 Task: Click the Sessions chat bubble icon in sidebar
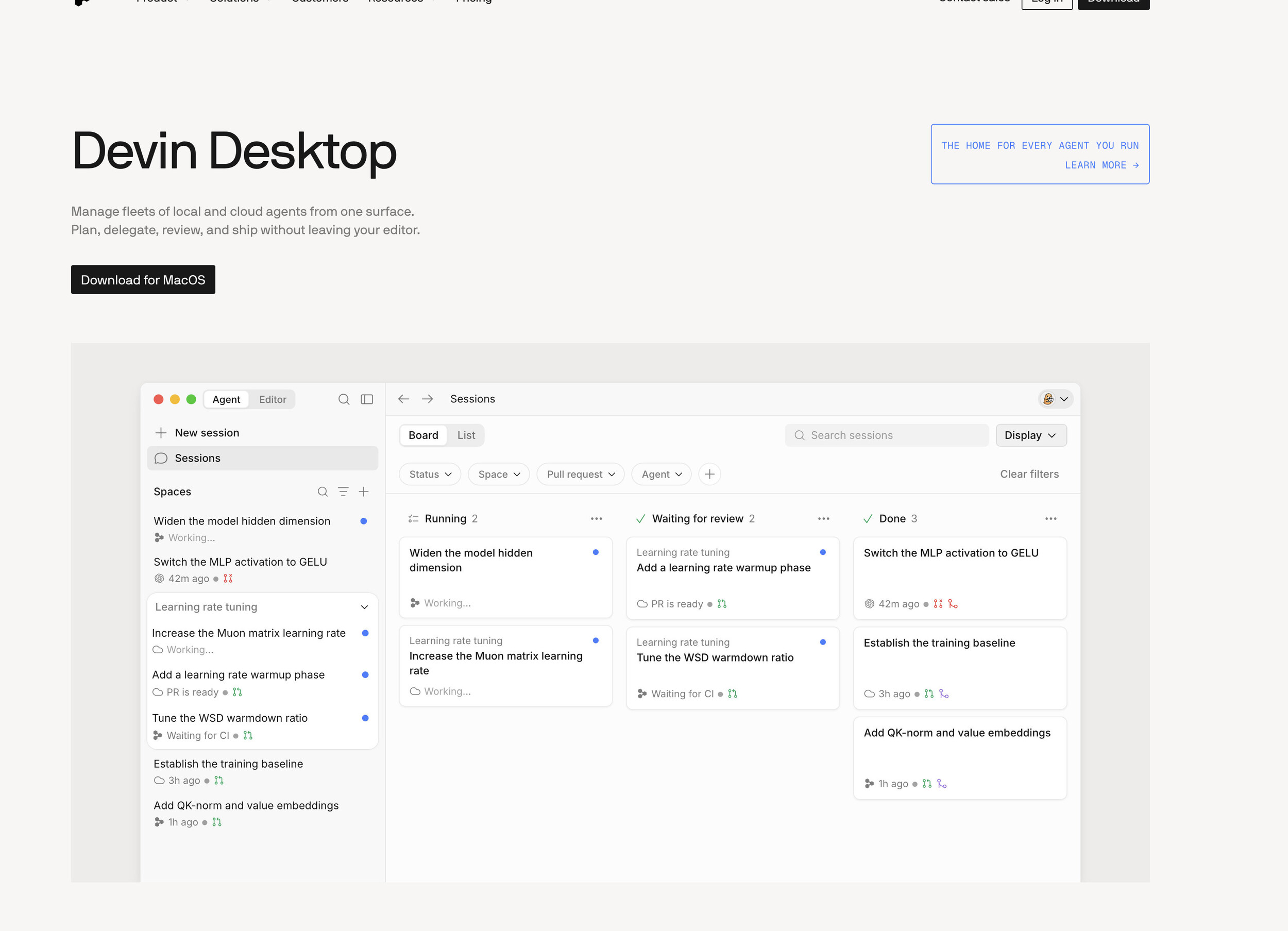point(161,459)
